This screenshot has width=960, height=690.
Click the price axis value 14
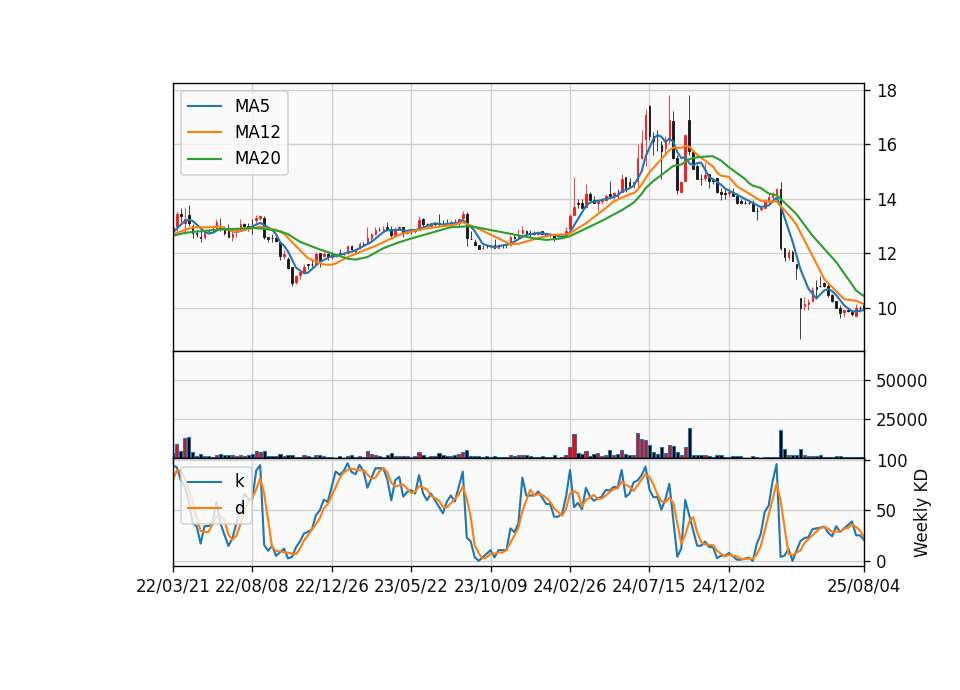click(x=887, y=200)
